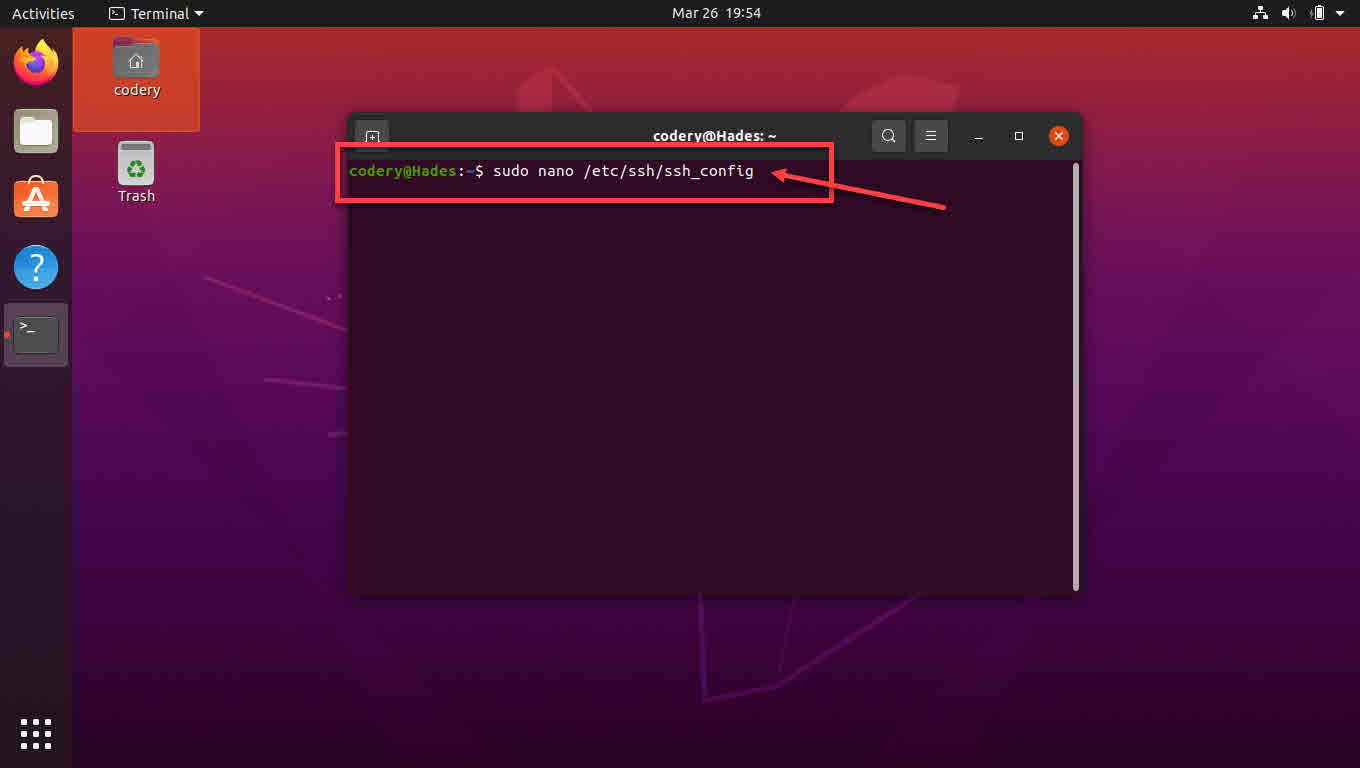Viewport: 1360px width, 768px height.
Task: Close the Terminal window
Action: tap(1059, 136)
